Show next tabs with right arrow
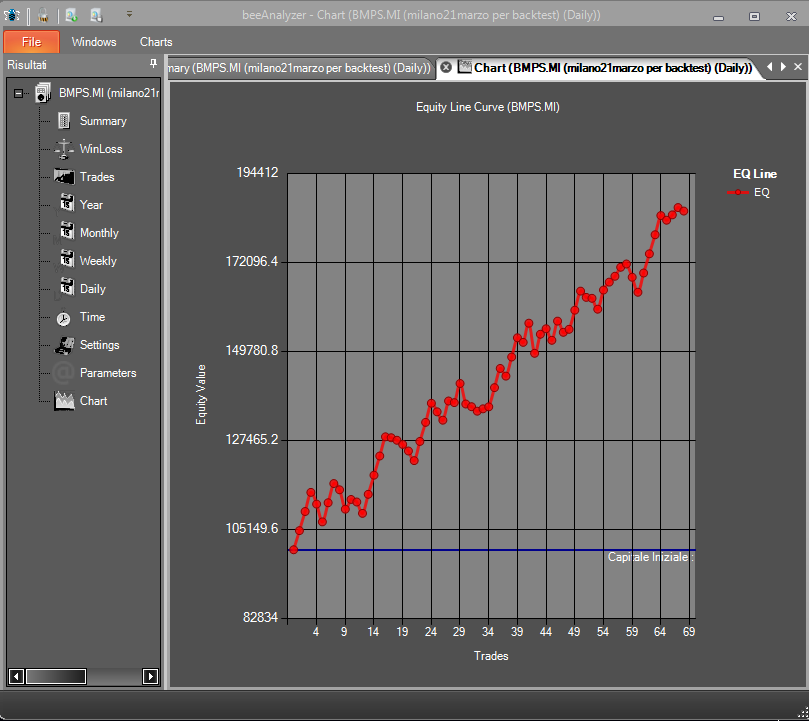Viewport: 809px width, 721px height. 783,67
